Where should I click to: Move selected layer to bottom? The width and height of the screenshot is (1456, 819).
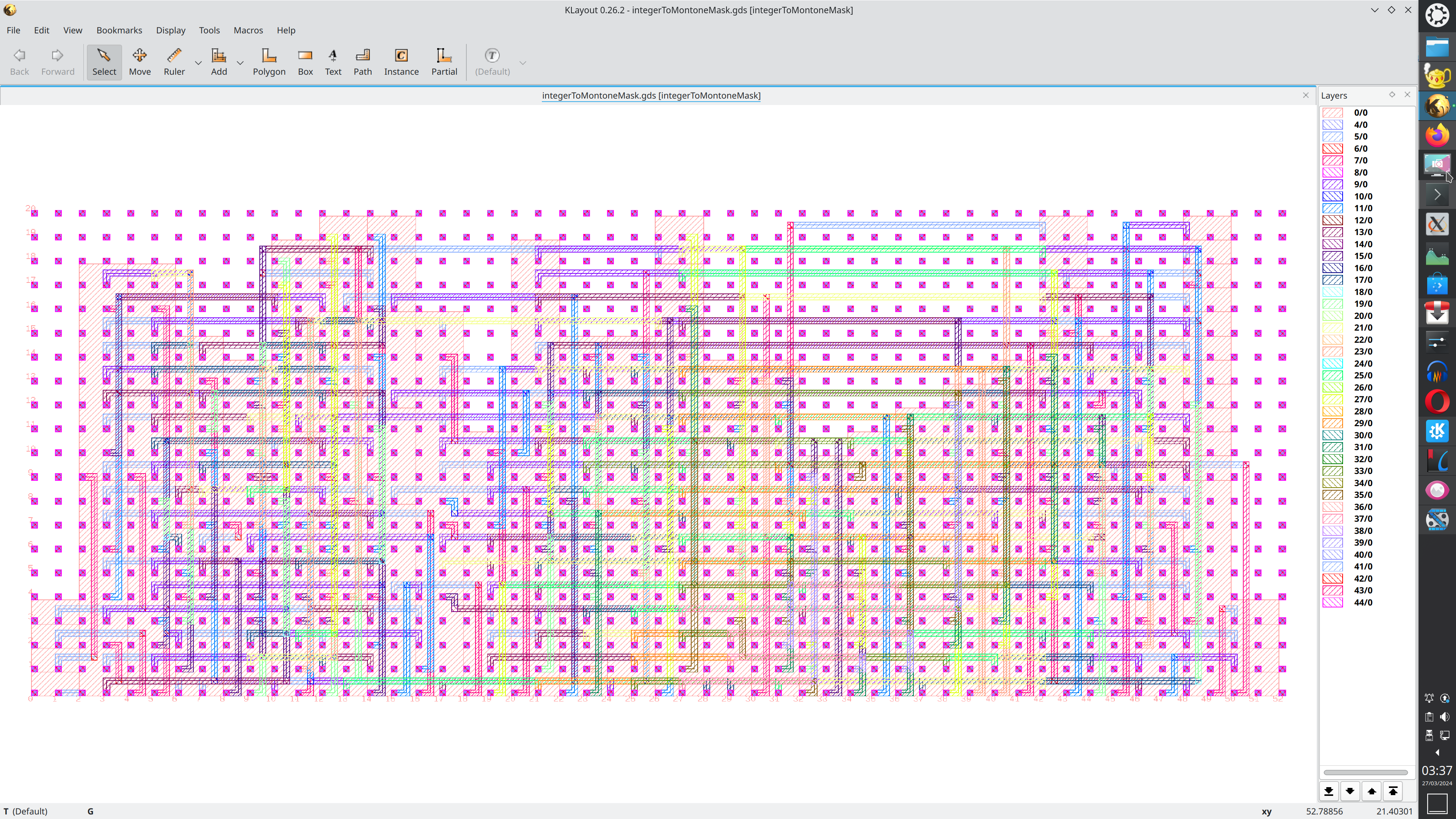pos(1329,791)
